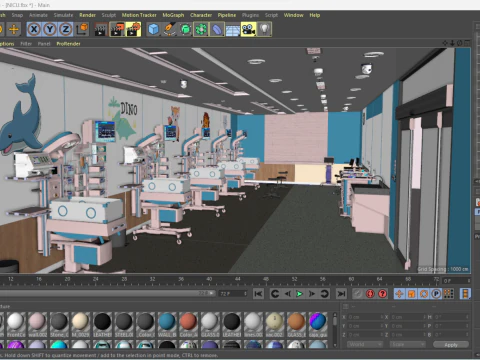Click the material manager vertical scrollbar

click(335, 329)
